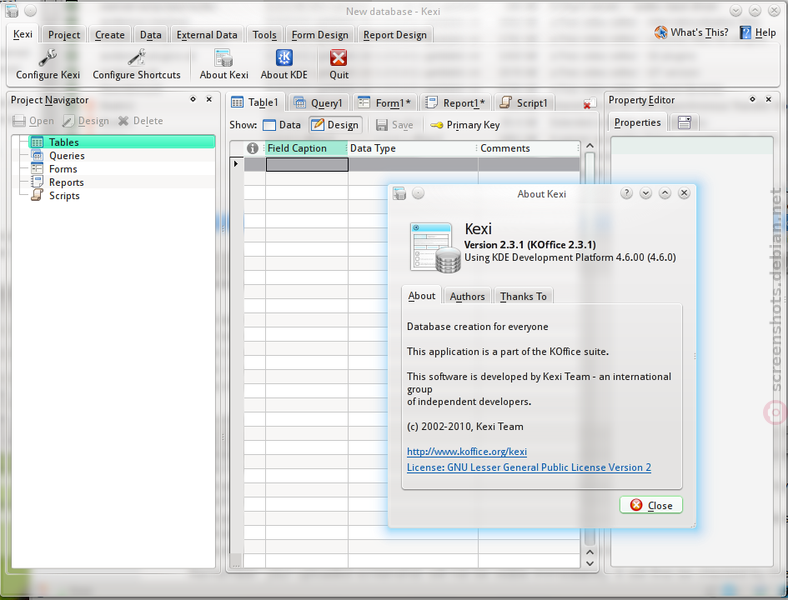This screenshot has width=788, height=600.
Task: Click the About Kexi dialog window menu icon
Action: coord(400,193)
